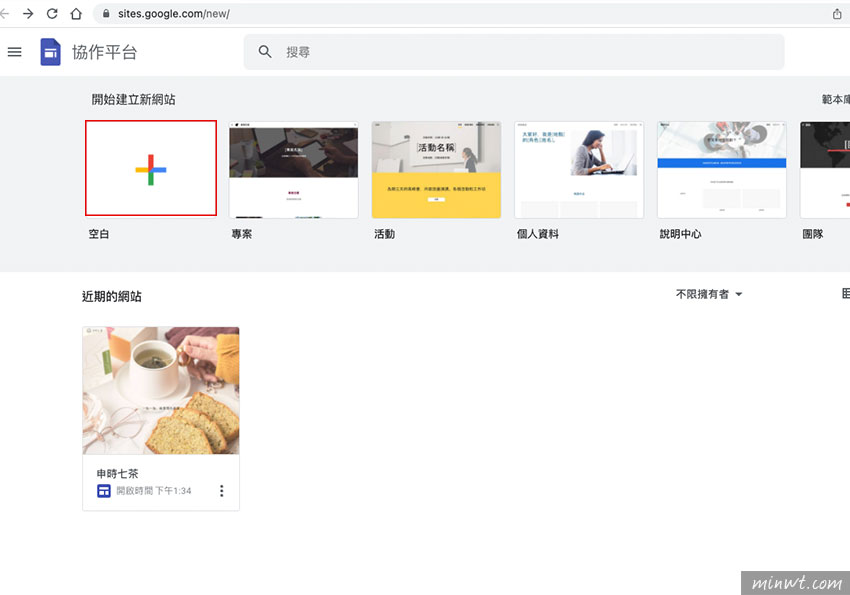
Task: Click the search magnifier icon
Action: [x=265, y=52]
